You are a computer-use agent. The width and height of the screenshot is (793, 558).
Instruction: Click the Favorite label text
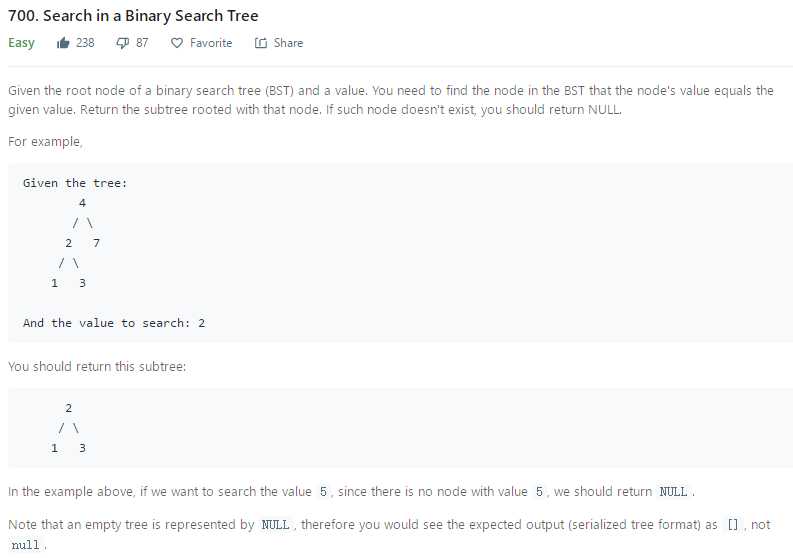[211, 43]
